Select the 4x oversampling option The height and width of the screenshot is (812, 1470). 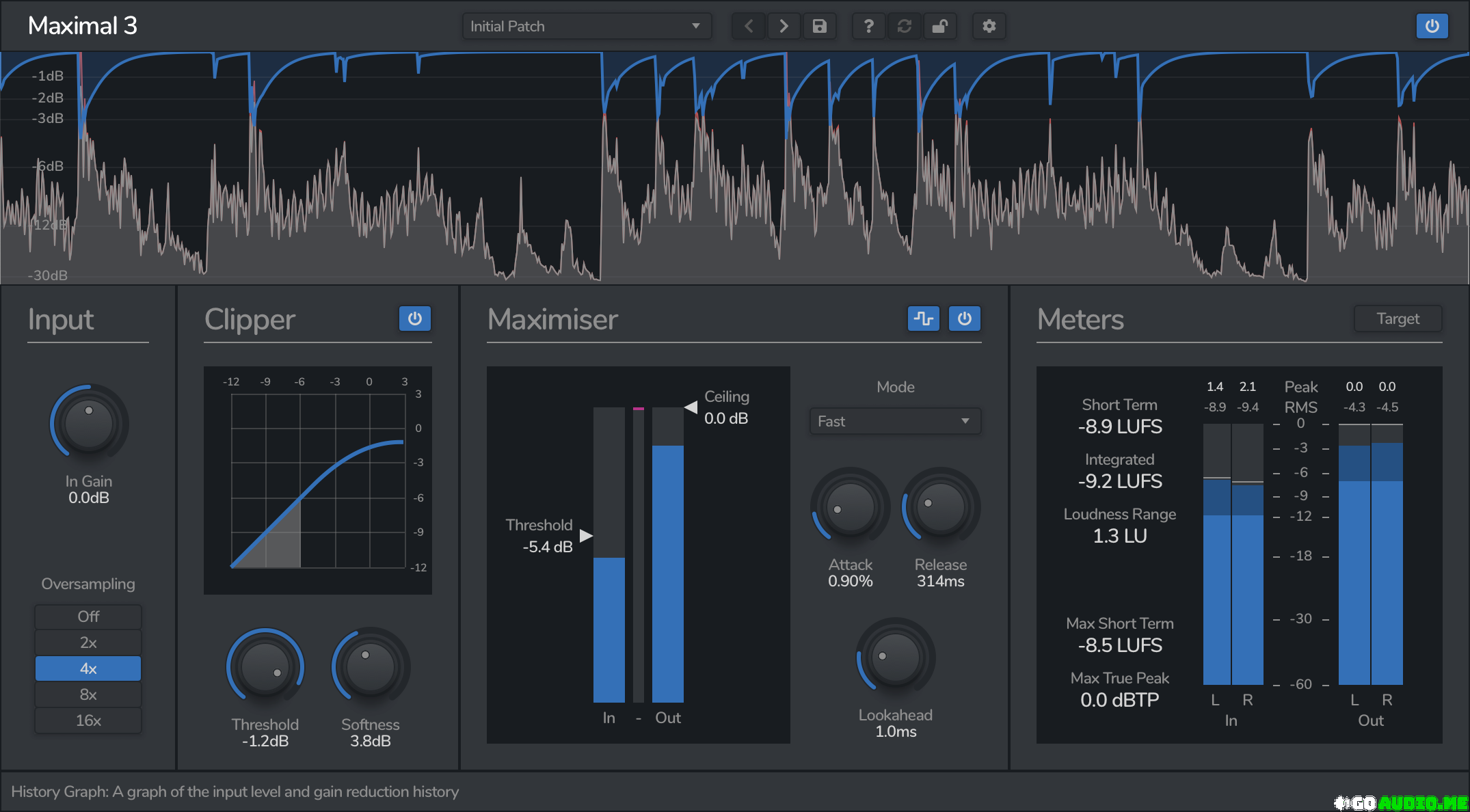[88, 668]
